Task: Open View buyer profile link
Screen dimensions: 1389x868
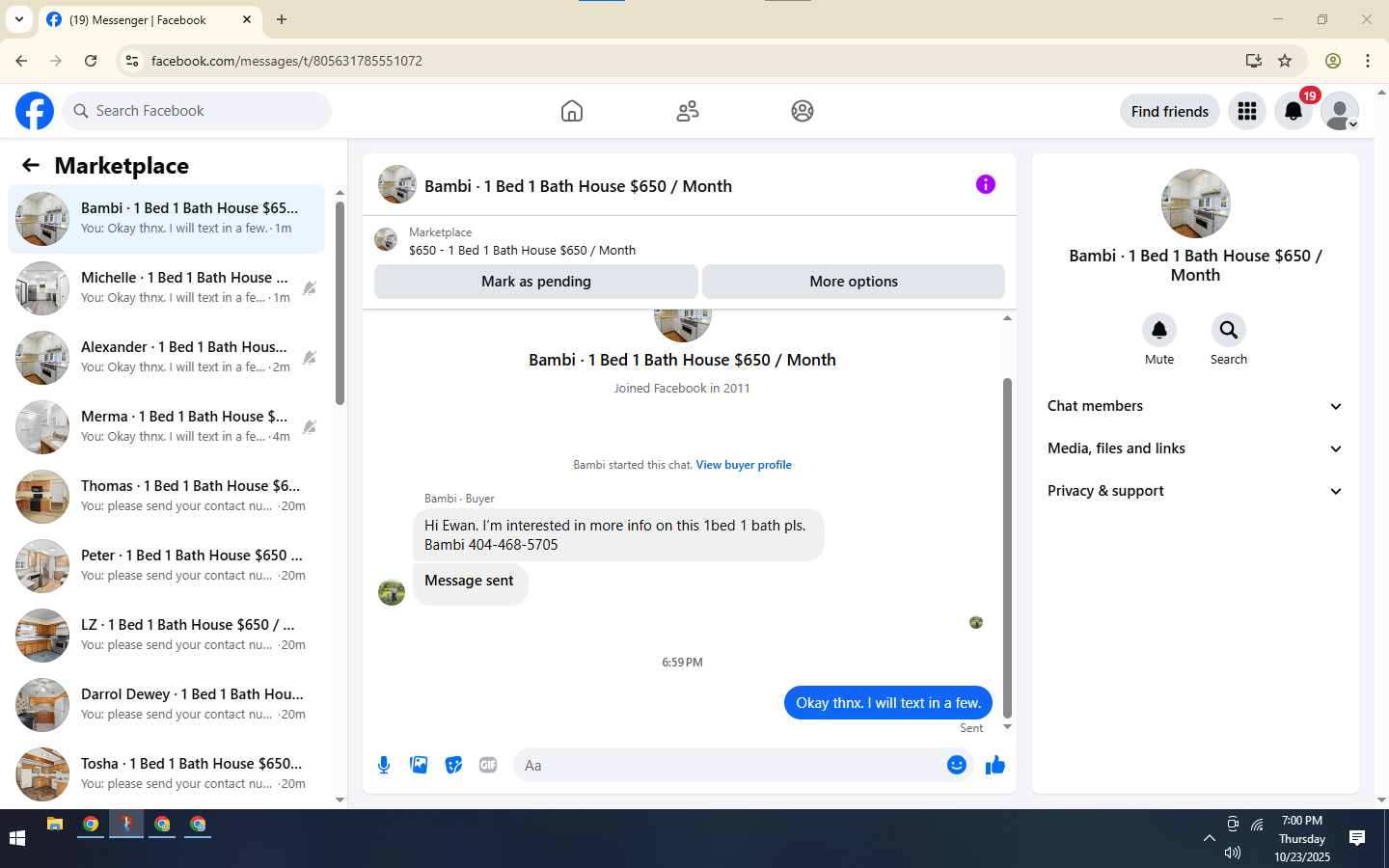Action: pyautogui.click(x=744, y=465)
